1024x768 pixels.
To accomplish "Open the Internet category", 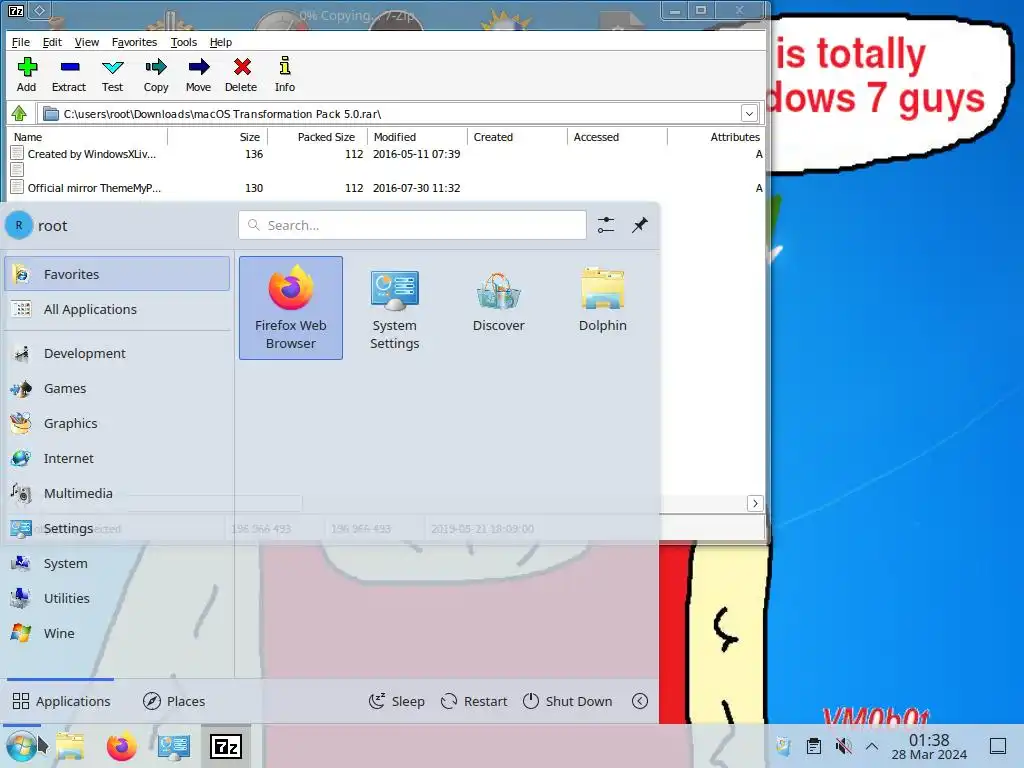I will [x=118, y=458].
